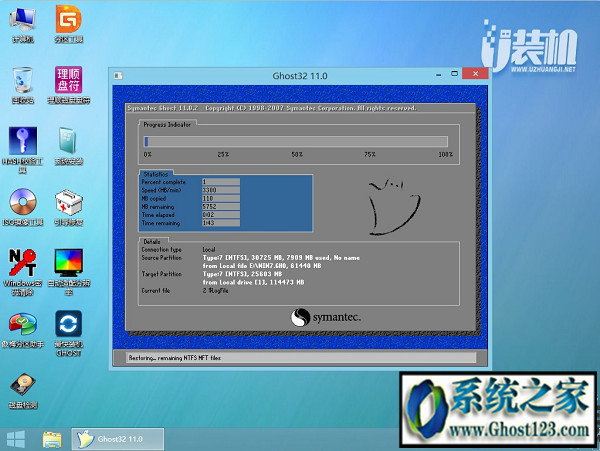Close the Ghost32 11.0 window

pos(475,73)
